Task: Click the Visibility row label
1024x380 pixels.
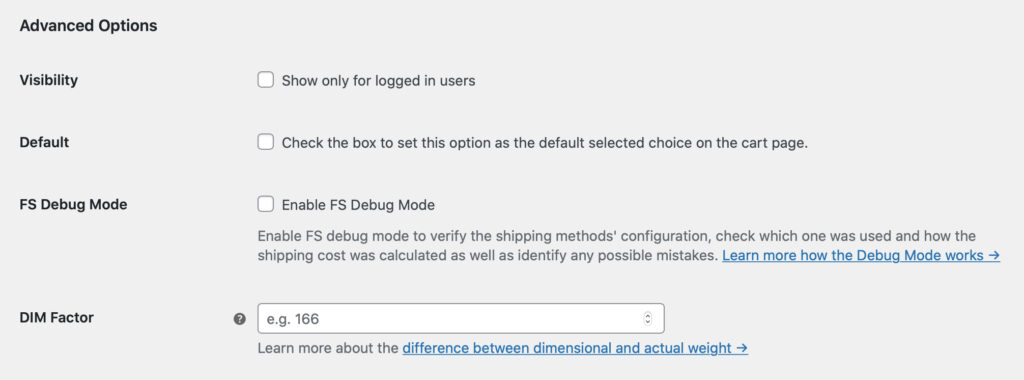Action: (x=48, y=80)
